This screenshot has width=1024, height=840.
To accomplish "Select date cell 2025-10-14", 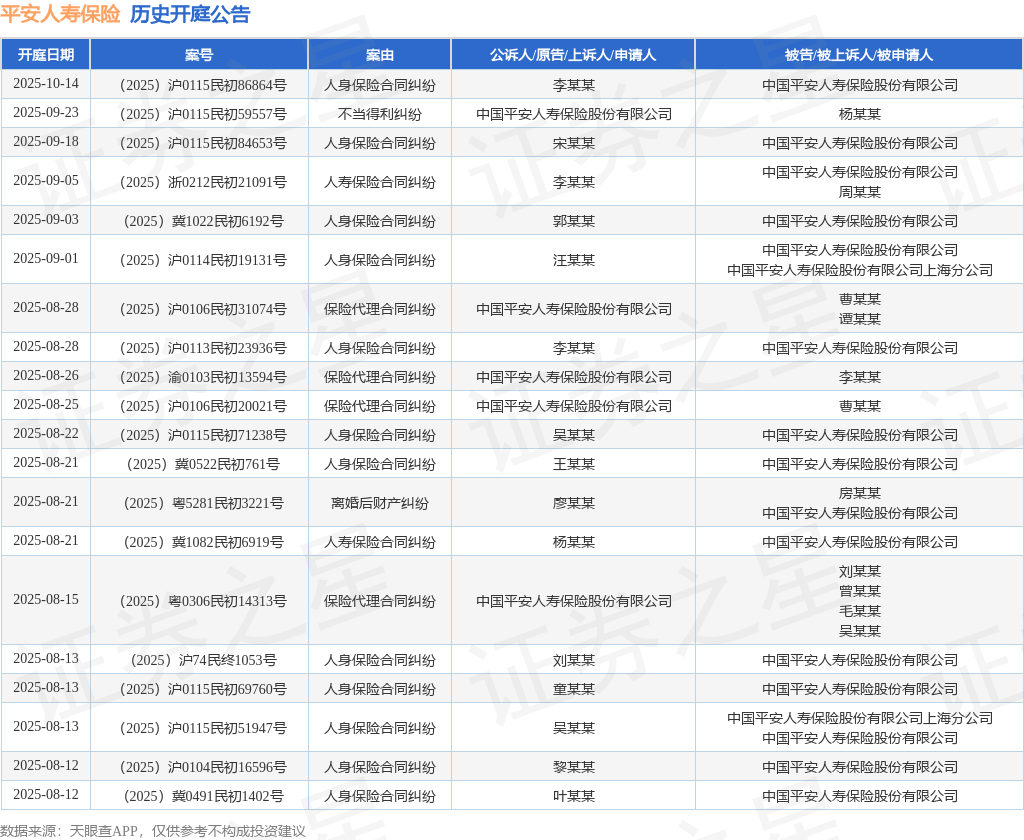I will click(x=46, y=84).
